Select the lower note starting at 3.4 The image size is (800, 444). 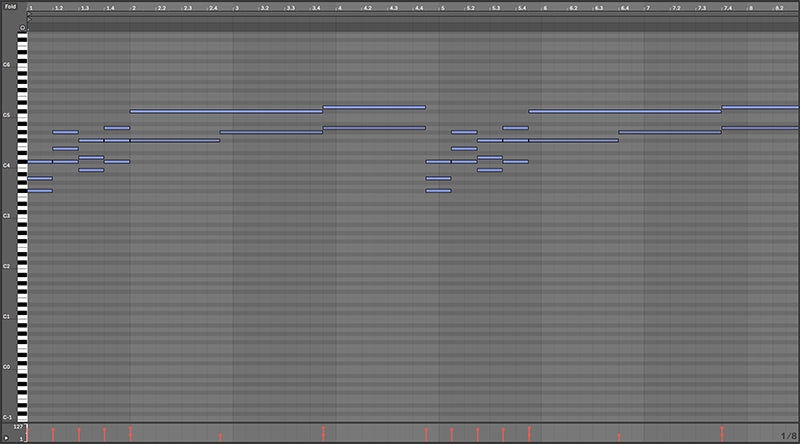pyautogui.click(x=374, y=128)
